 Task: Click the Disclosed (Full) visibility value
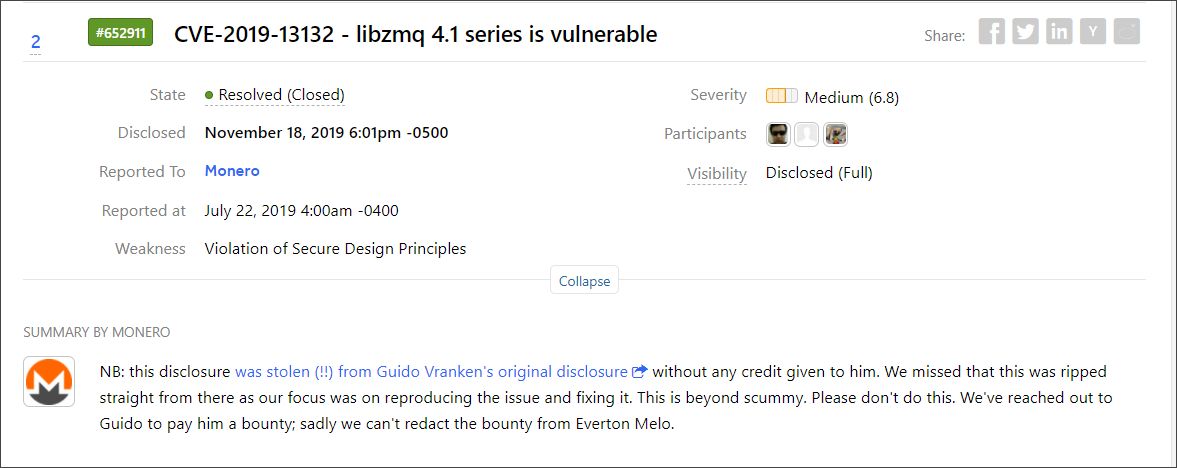coord(819,173)
